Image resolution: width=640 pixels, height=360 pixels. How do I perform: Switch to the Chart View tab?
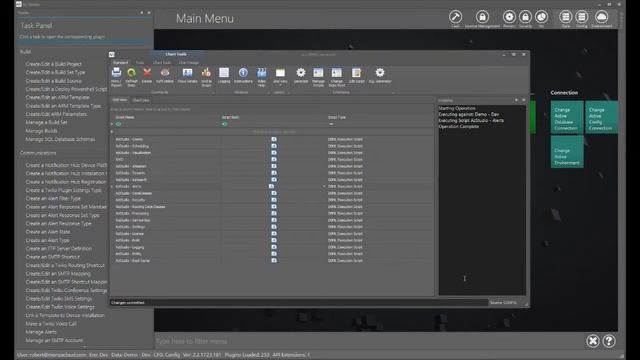tap(141, 100)
